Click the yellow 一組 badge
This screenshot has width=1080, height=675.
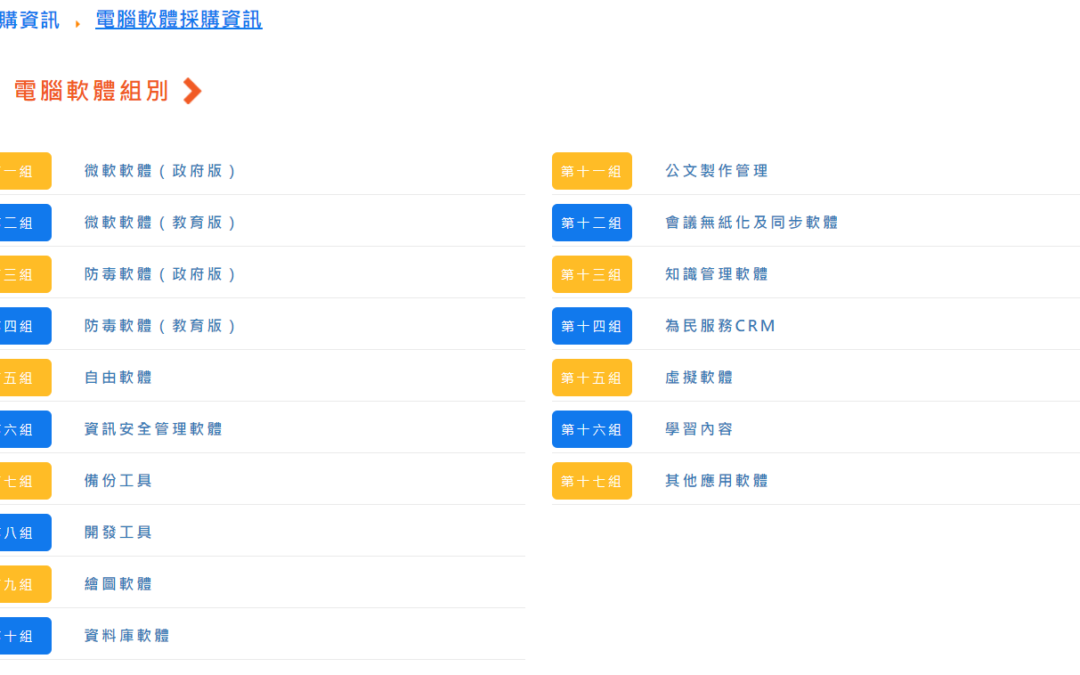click(x=25, y=171)
